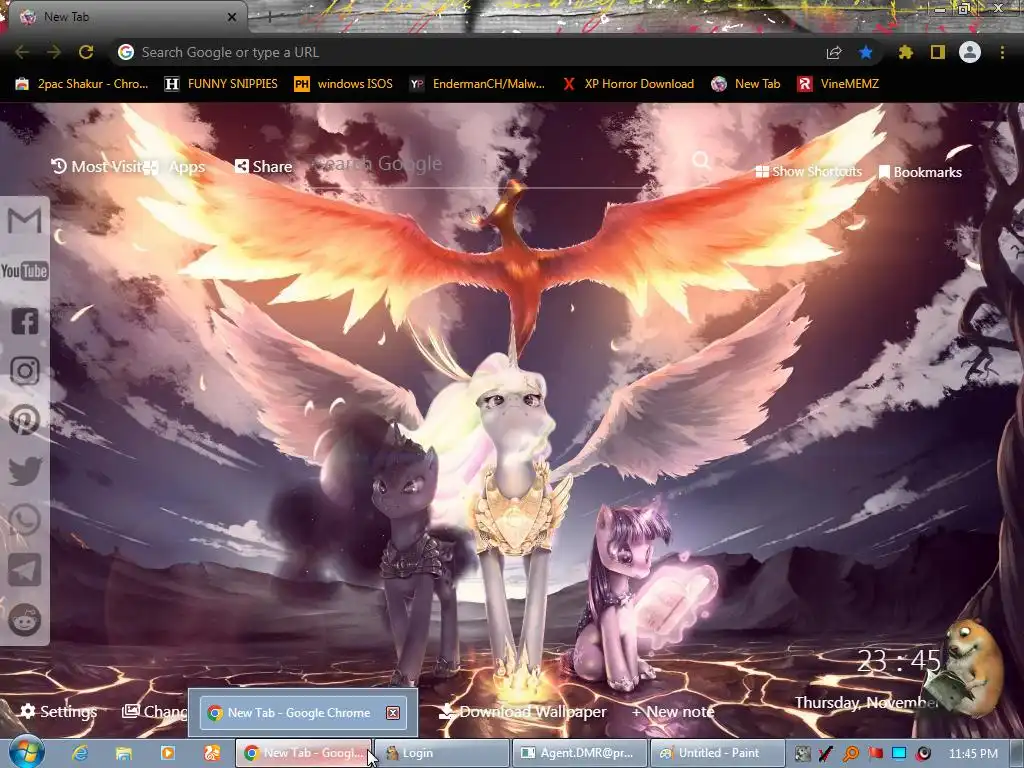Open Facebook from the left sidebar
This screenshot has height=768, width=1024.
[x=25, y=321]
